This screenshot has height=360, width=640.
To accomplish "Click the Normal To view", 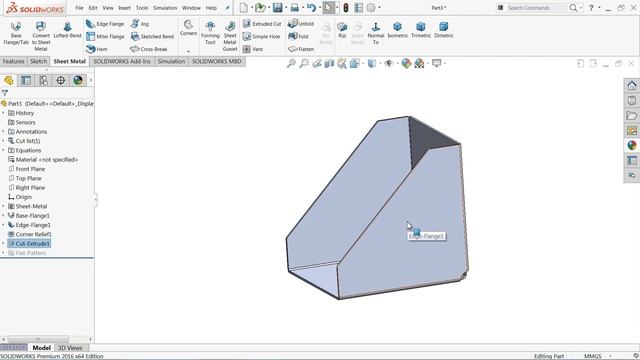I will tap(376, 33).
